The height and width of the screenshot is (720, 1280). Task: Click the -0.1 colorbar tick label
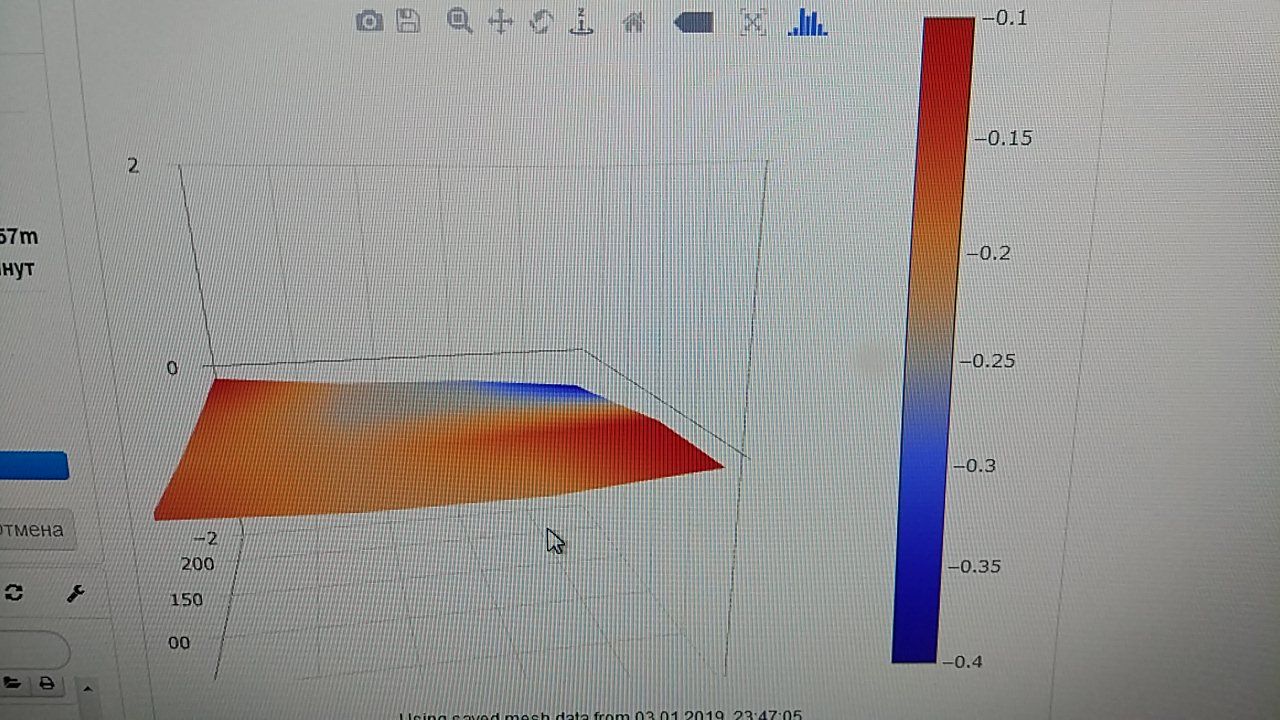(1005, 18)
